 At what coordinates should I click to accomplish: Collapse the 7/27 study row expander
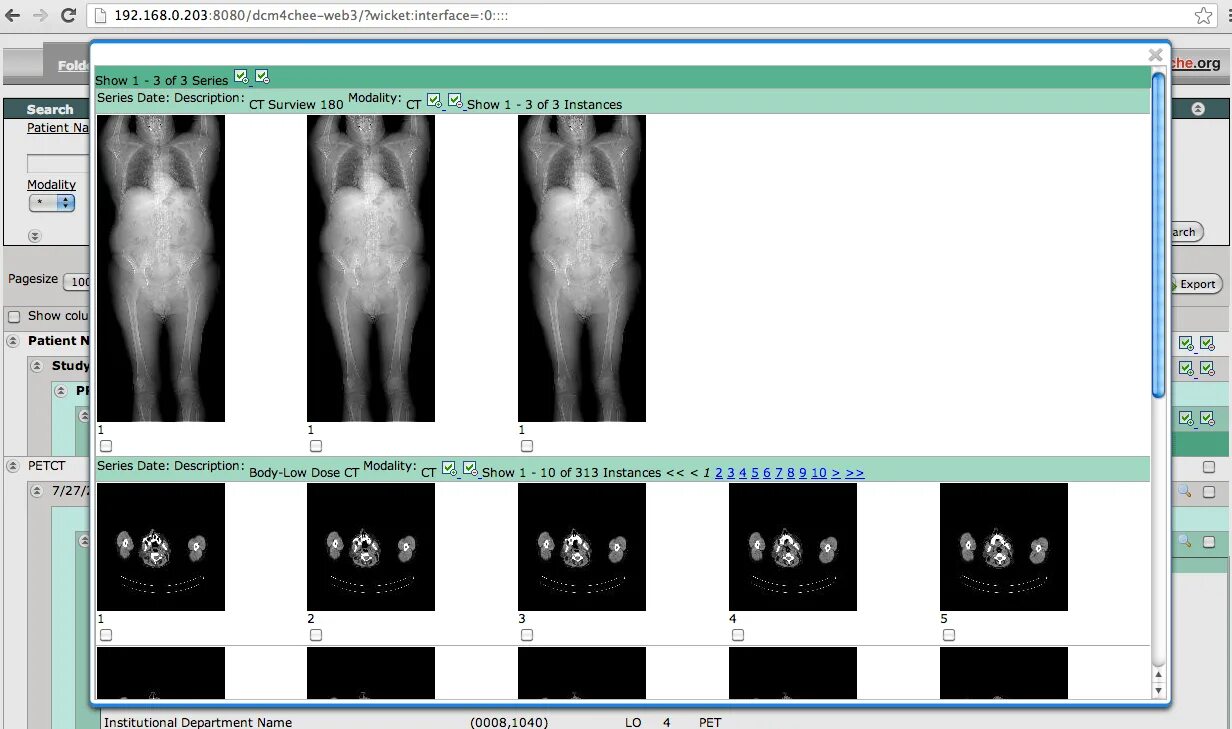click(39, 491)
